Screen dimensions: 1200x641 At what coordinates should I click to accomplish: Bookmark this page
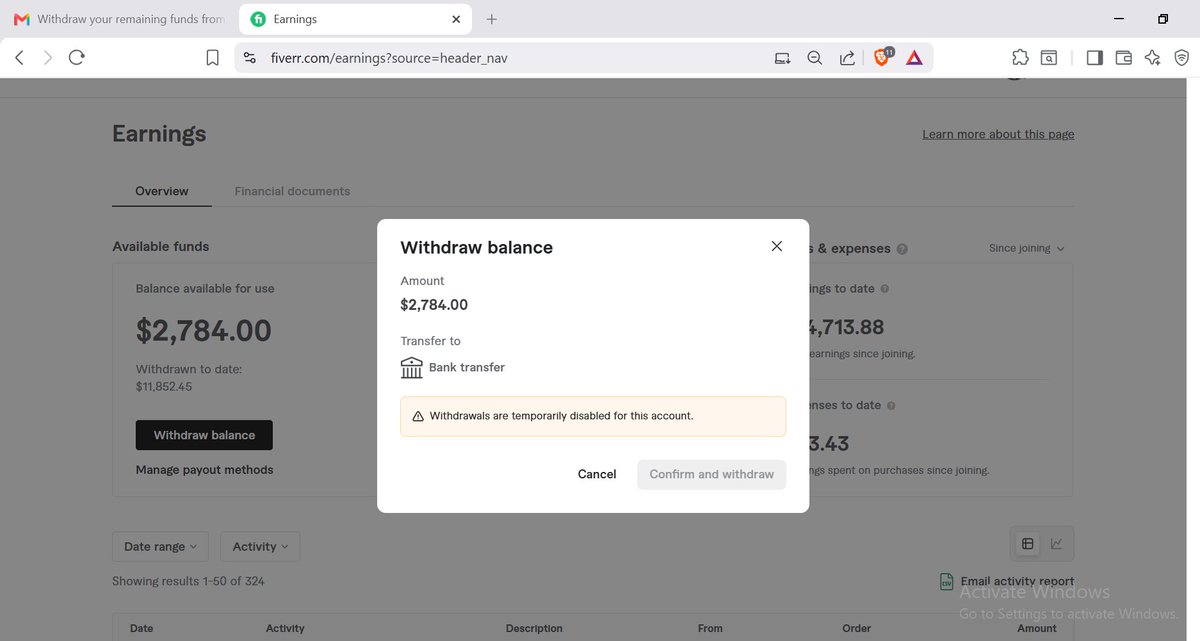pyautogui.click(x=212, y=58)
